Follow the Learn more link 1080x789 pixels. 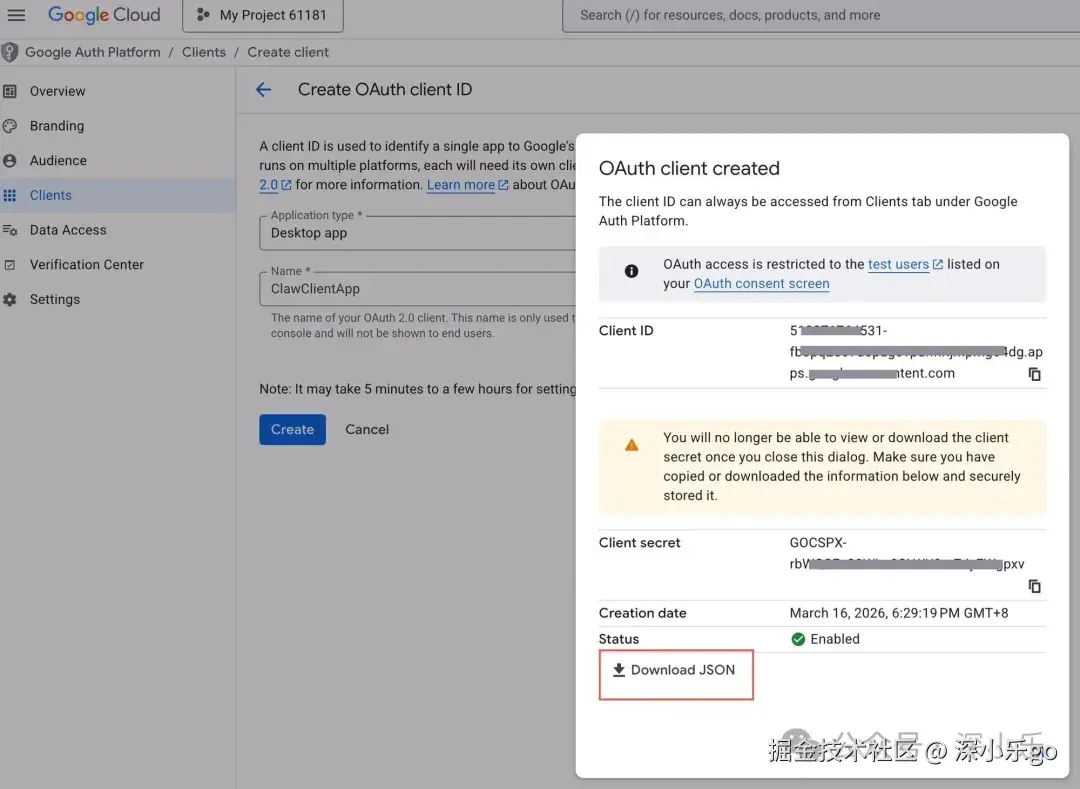(x=467, y=185)
